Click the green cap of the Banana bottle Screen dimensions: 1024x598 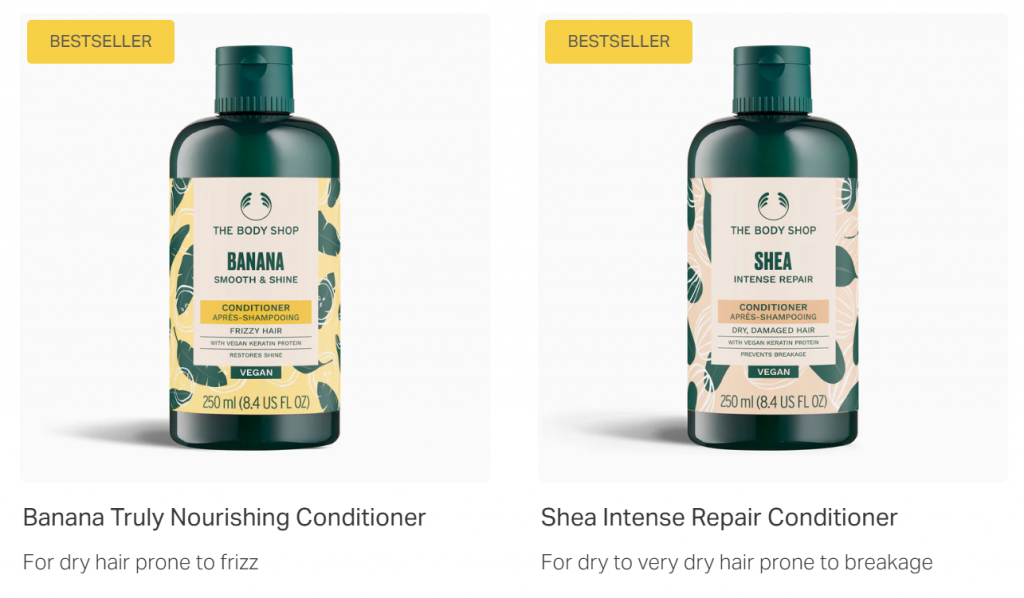coord(254,80)
